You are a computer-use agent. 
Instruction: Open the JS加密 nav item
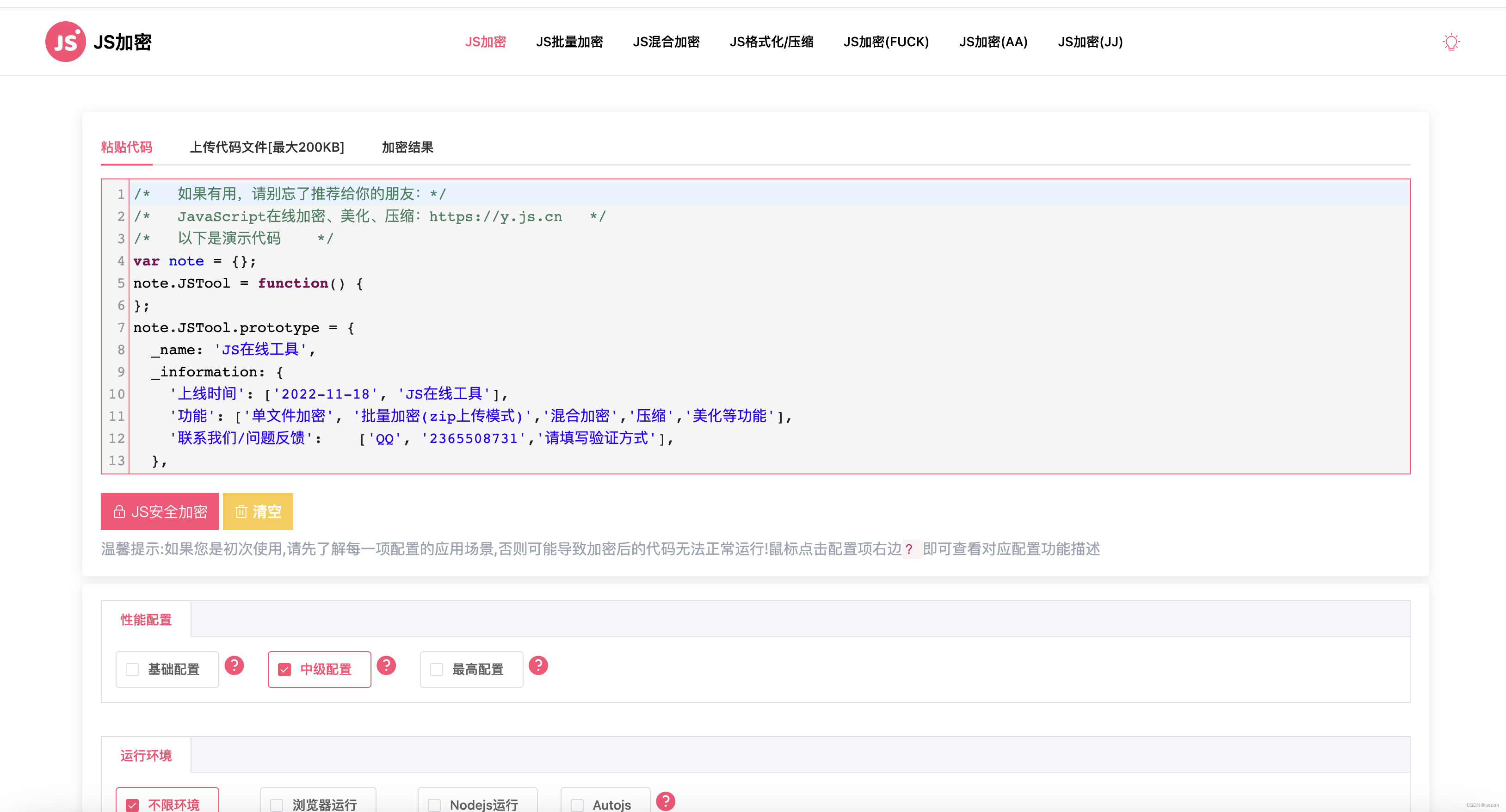coord(485,42)
